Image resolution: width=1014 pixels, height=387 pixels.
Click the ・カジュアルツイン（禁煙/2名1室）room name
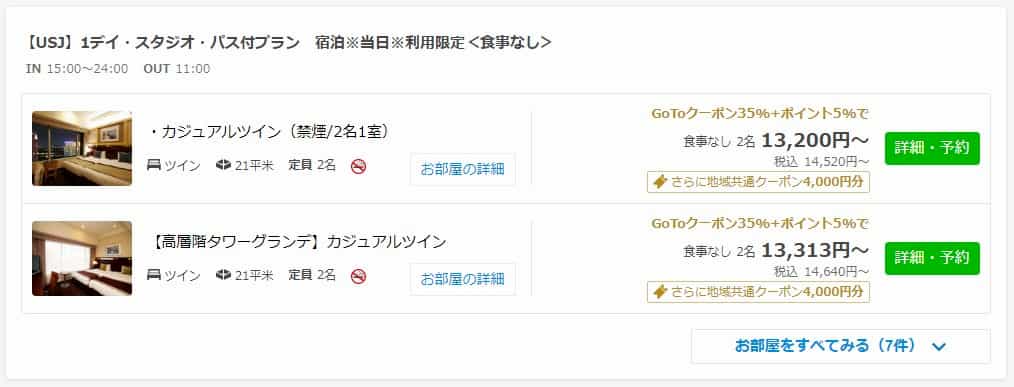(x=268, y=132)
